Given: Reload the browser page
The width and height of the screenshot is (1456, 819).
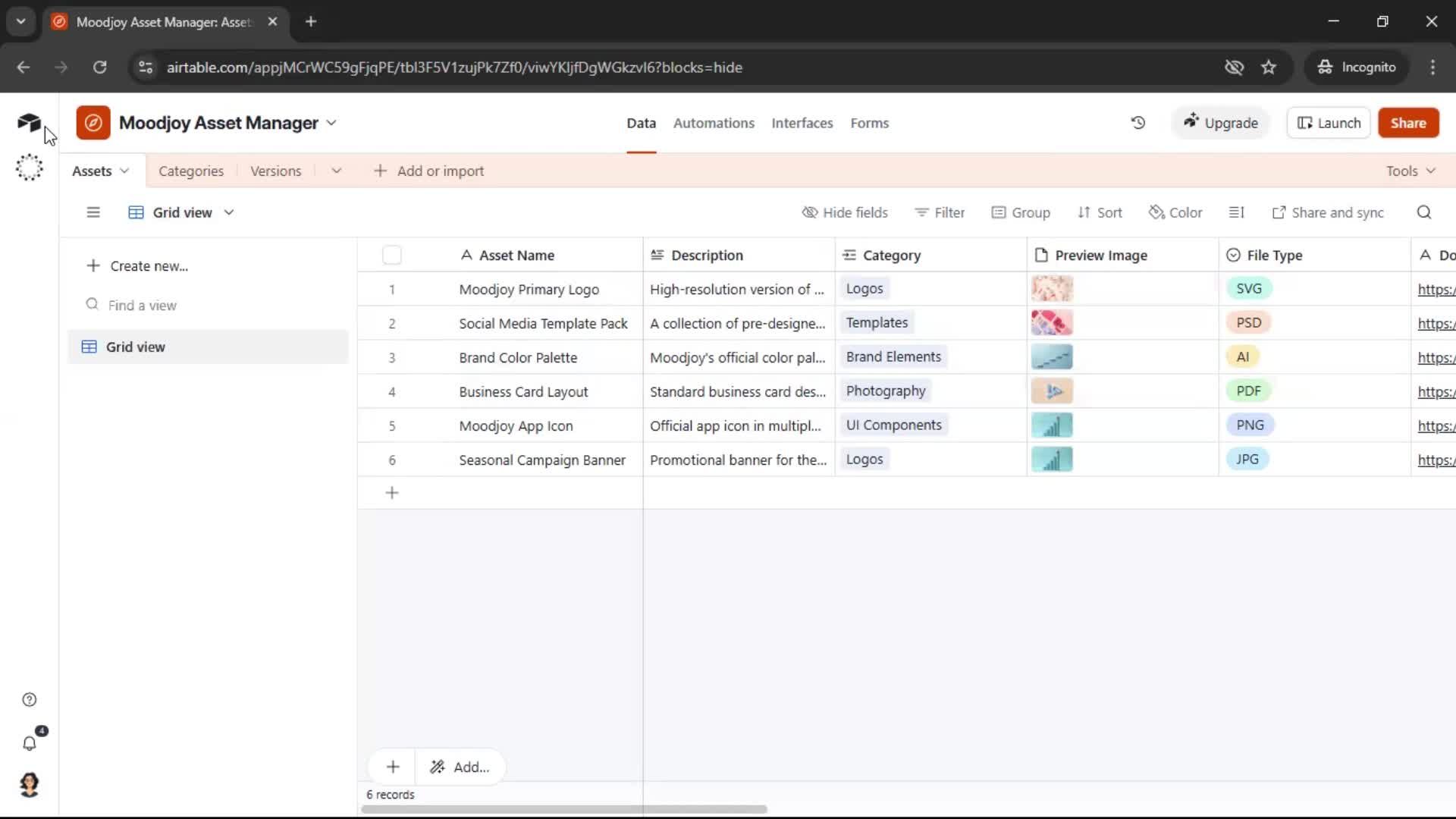Looking at the screenshot, I should click(x=99, y=67).
